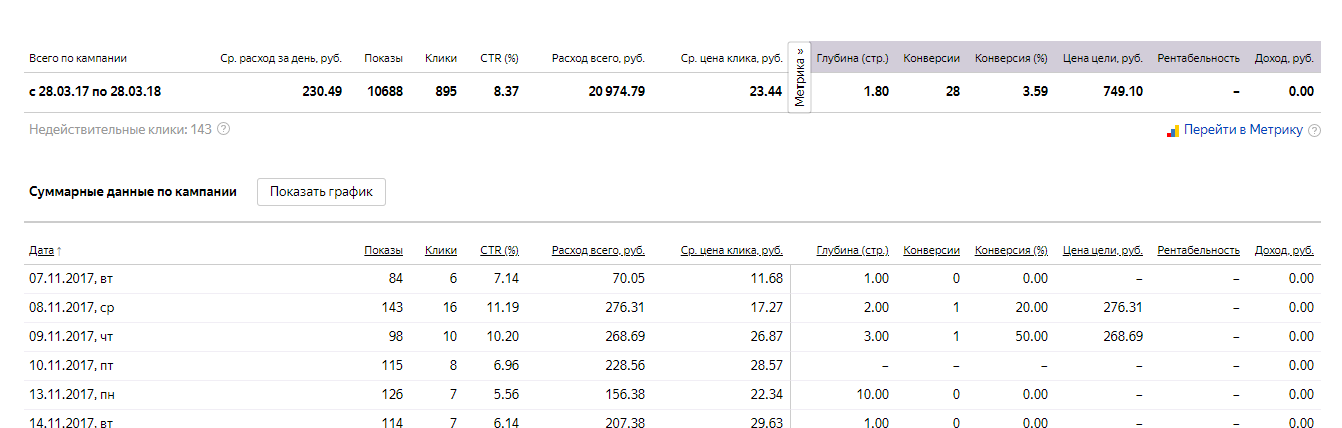Sort table by Показы column header

coord(384,250)
